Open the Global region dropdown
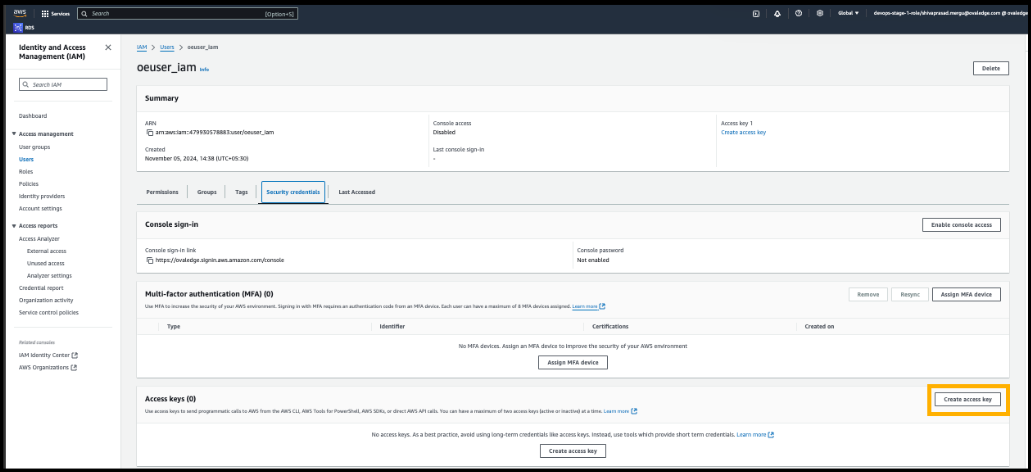The image size is (1031, 472). point(848,13)
